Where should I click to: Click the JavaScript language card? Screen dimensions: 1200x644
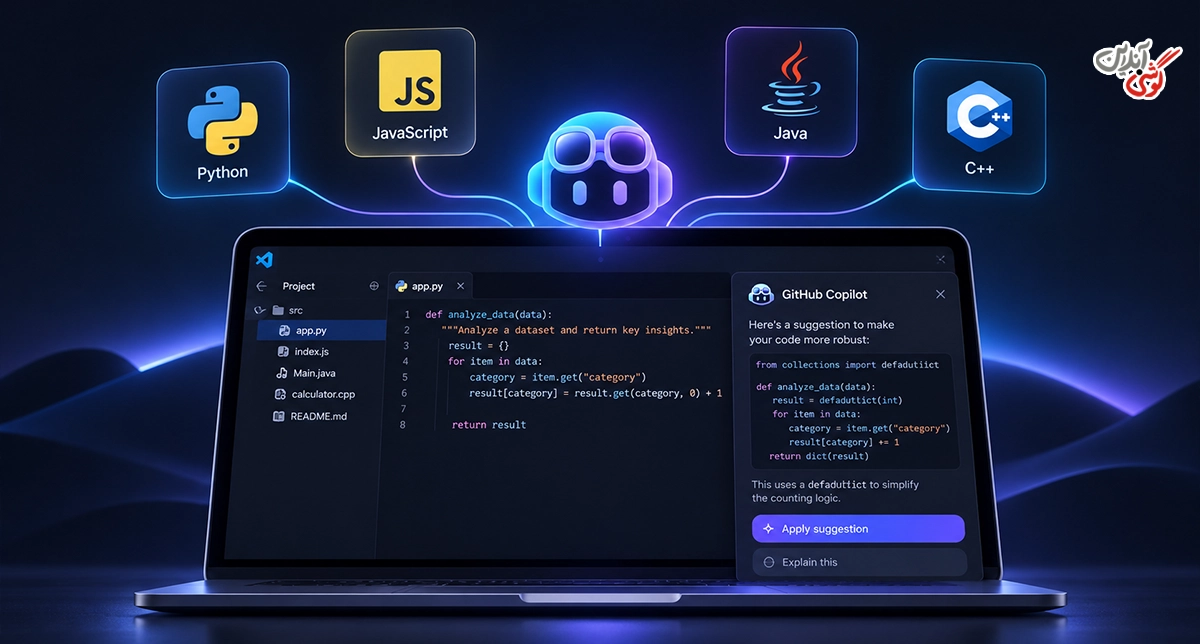pos(410,93)
